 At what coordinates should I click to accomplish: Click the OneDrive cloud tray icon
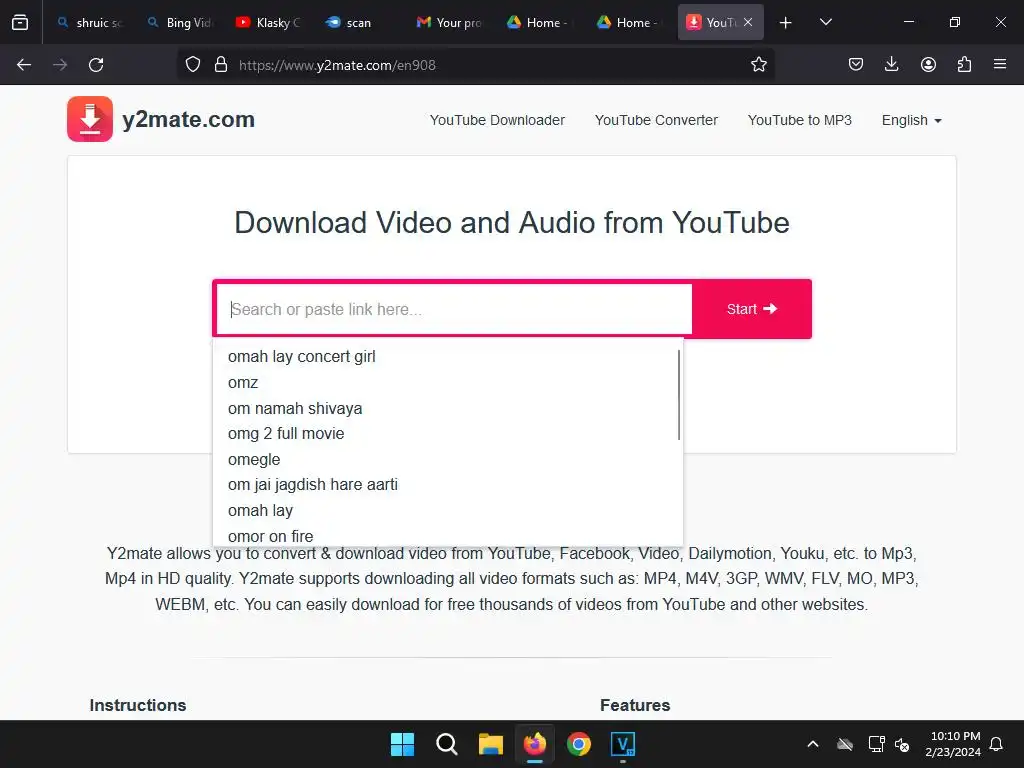coord(845,744)
